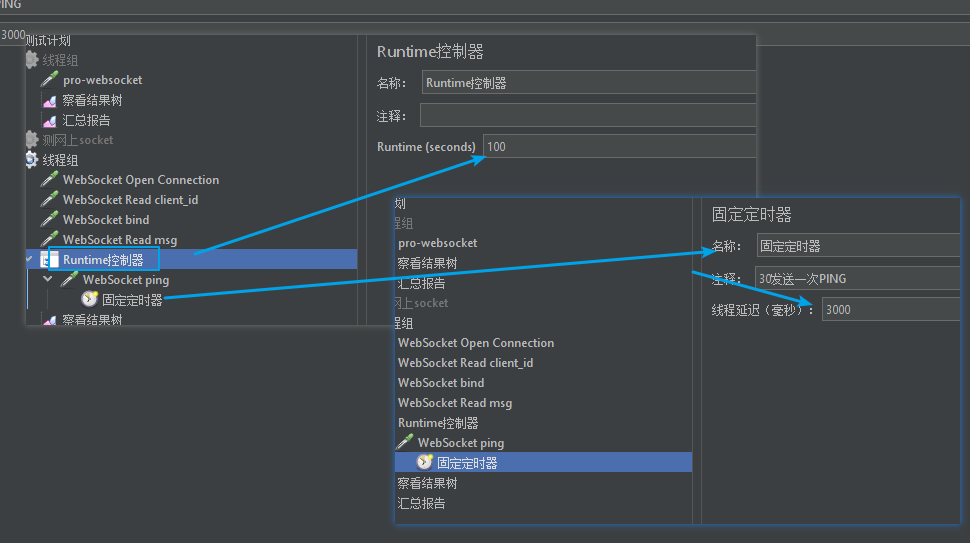Click the clock icon of unhighlighted 固定定时器 row
The image size is (970, 543).
pos(90,299)
